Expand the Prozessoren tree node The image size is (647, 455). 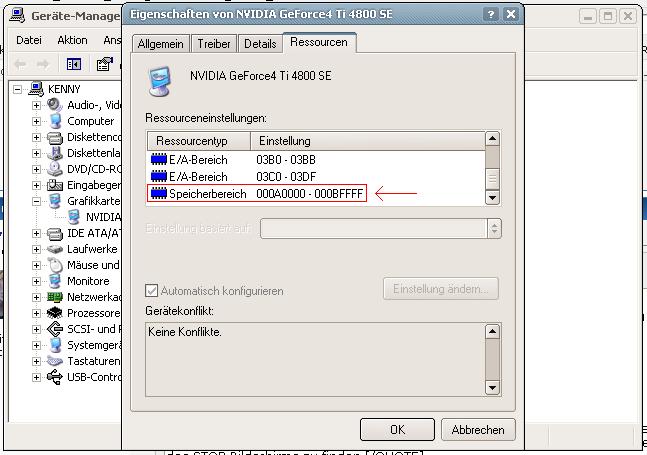coord(36,314)
